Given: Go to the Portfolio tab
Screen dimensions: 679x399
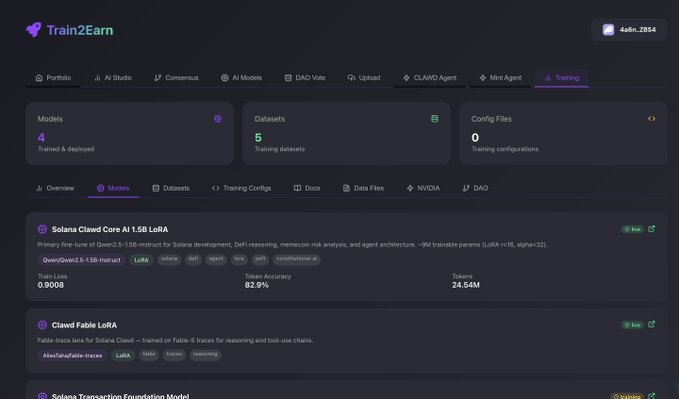Looking at the screenshot, I should point(53,78).
